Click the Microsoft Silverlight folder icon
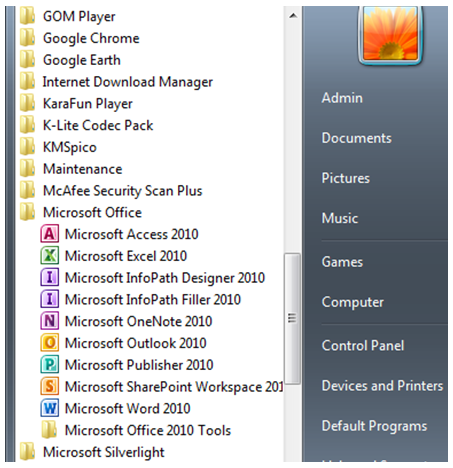The image size is (453, 468). tap(27, 452)
